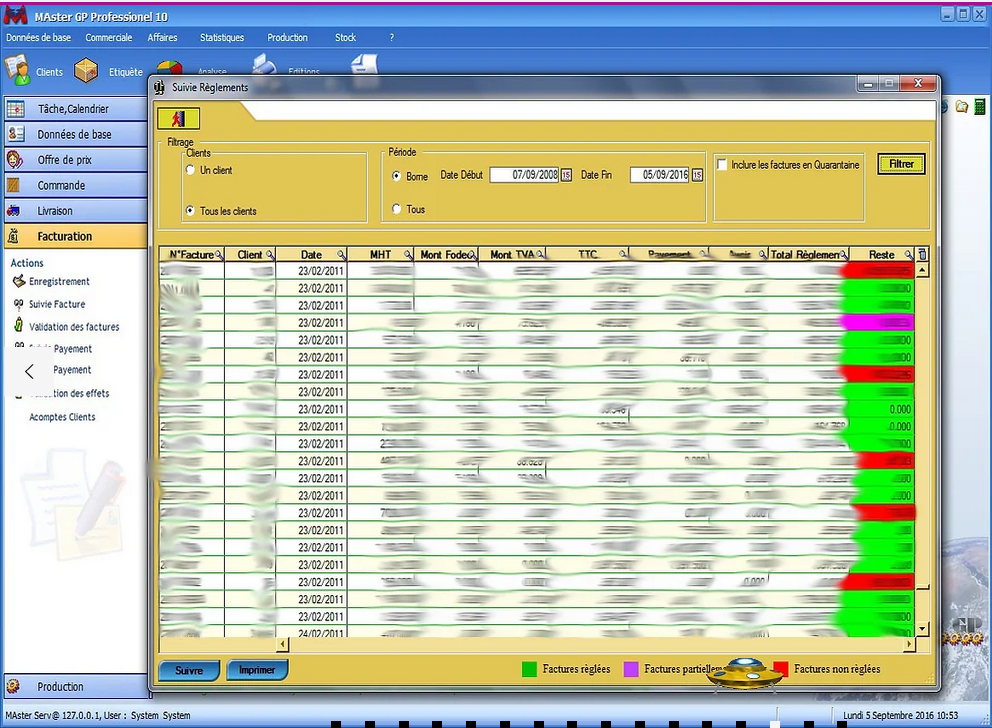Viewport: 992px width, 728px height.
Task: Expand the Production sidebar section
Action: pyautogui.click(x=74, y=687)
